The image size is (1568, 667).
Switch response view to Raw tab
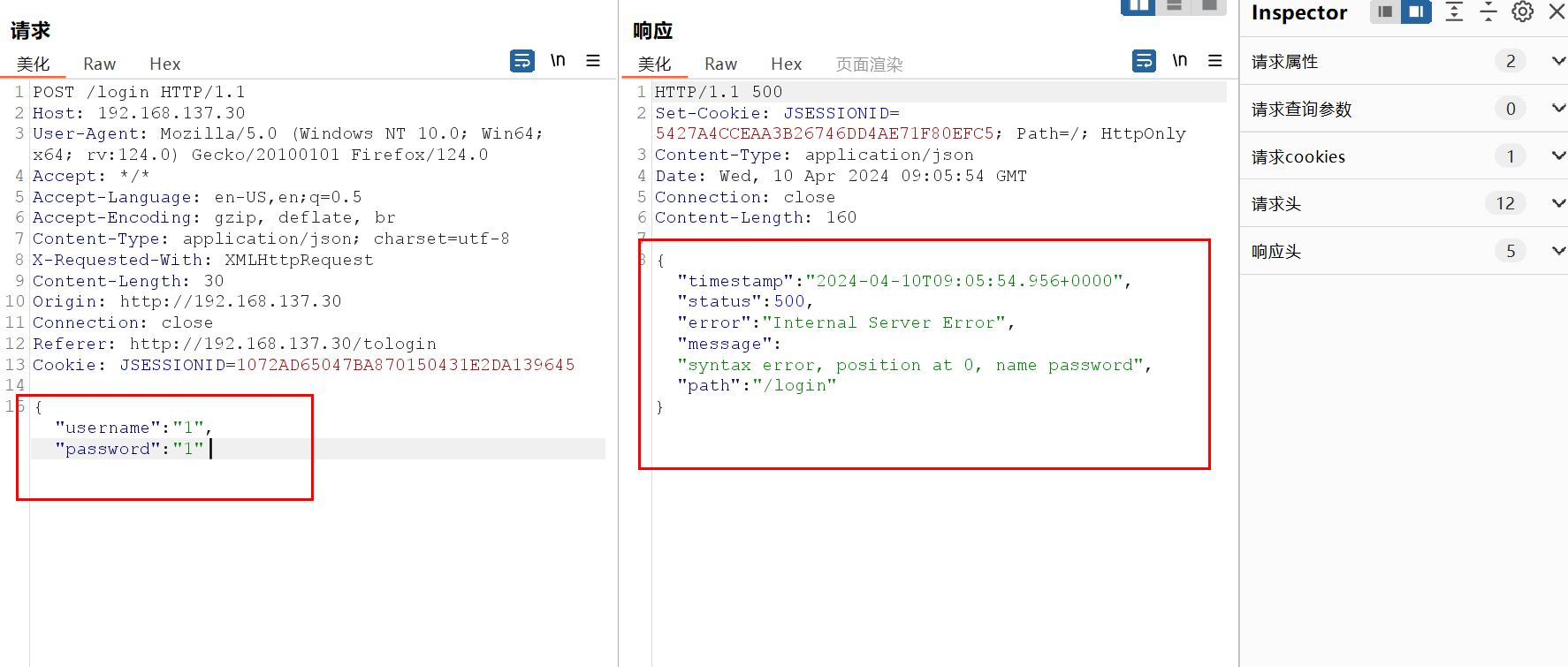721,64
